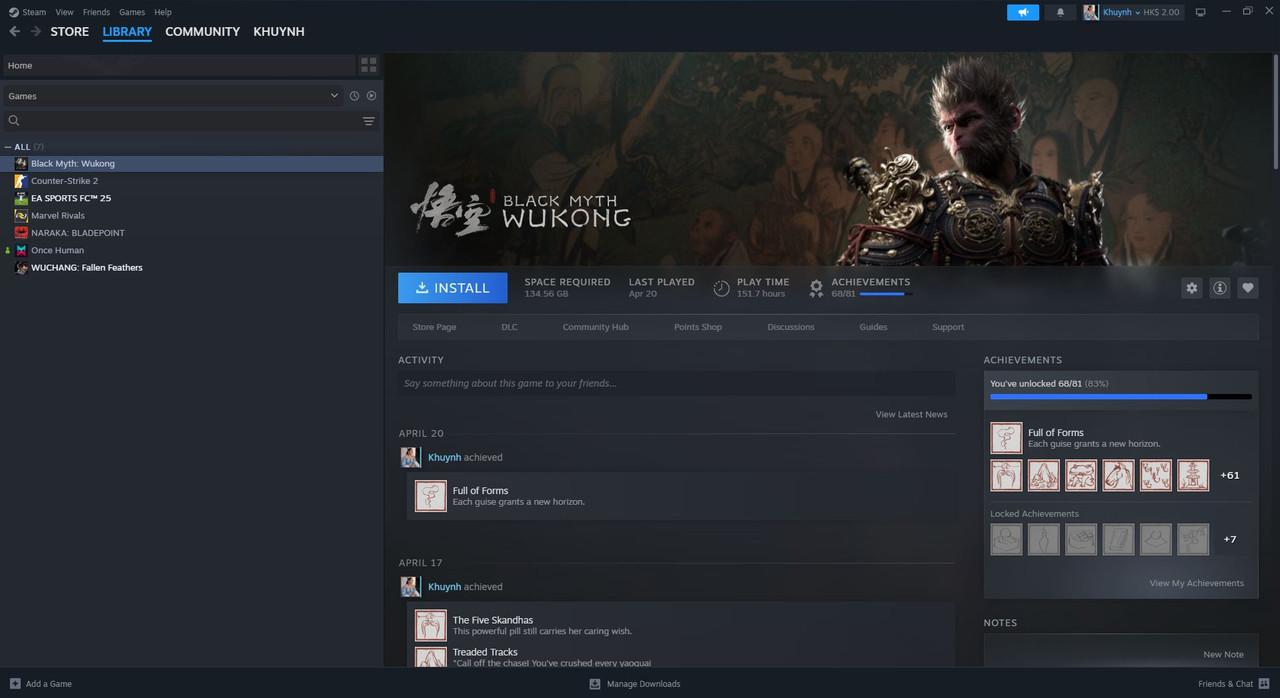Open the Community Hub tab
The image size is (1280, 698).
tap(595, 327)
